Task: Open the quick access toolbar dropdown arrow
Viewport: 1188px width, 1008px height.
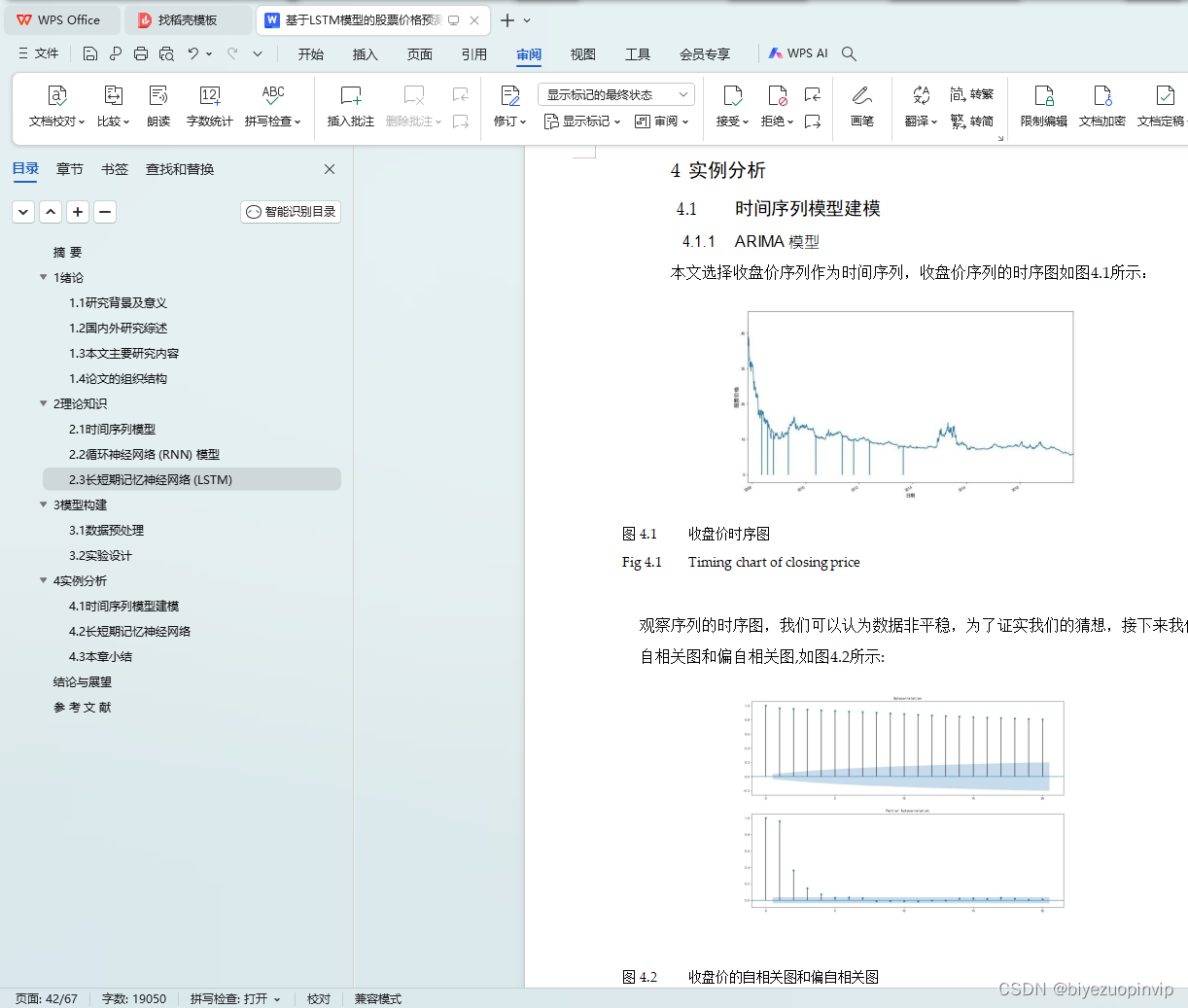Action: pyautogui.click(x=258, y=53)
